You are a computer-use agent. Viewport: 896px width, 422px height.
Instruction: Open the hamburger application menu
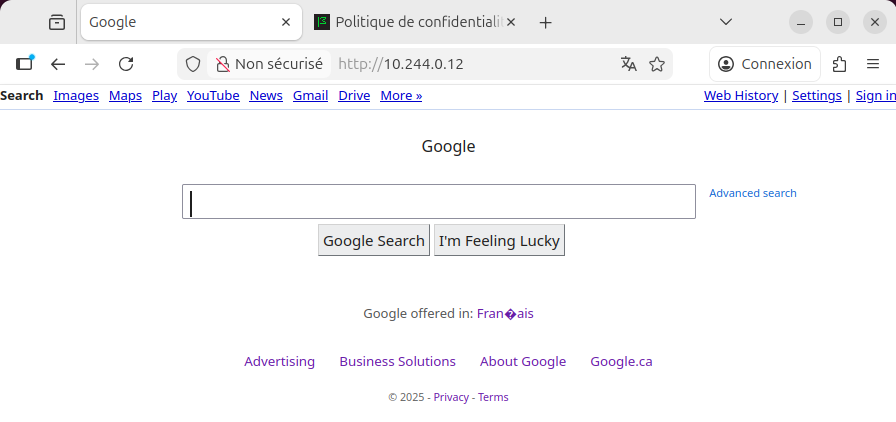pyautogui.click(x=872, y=64)
